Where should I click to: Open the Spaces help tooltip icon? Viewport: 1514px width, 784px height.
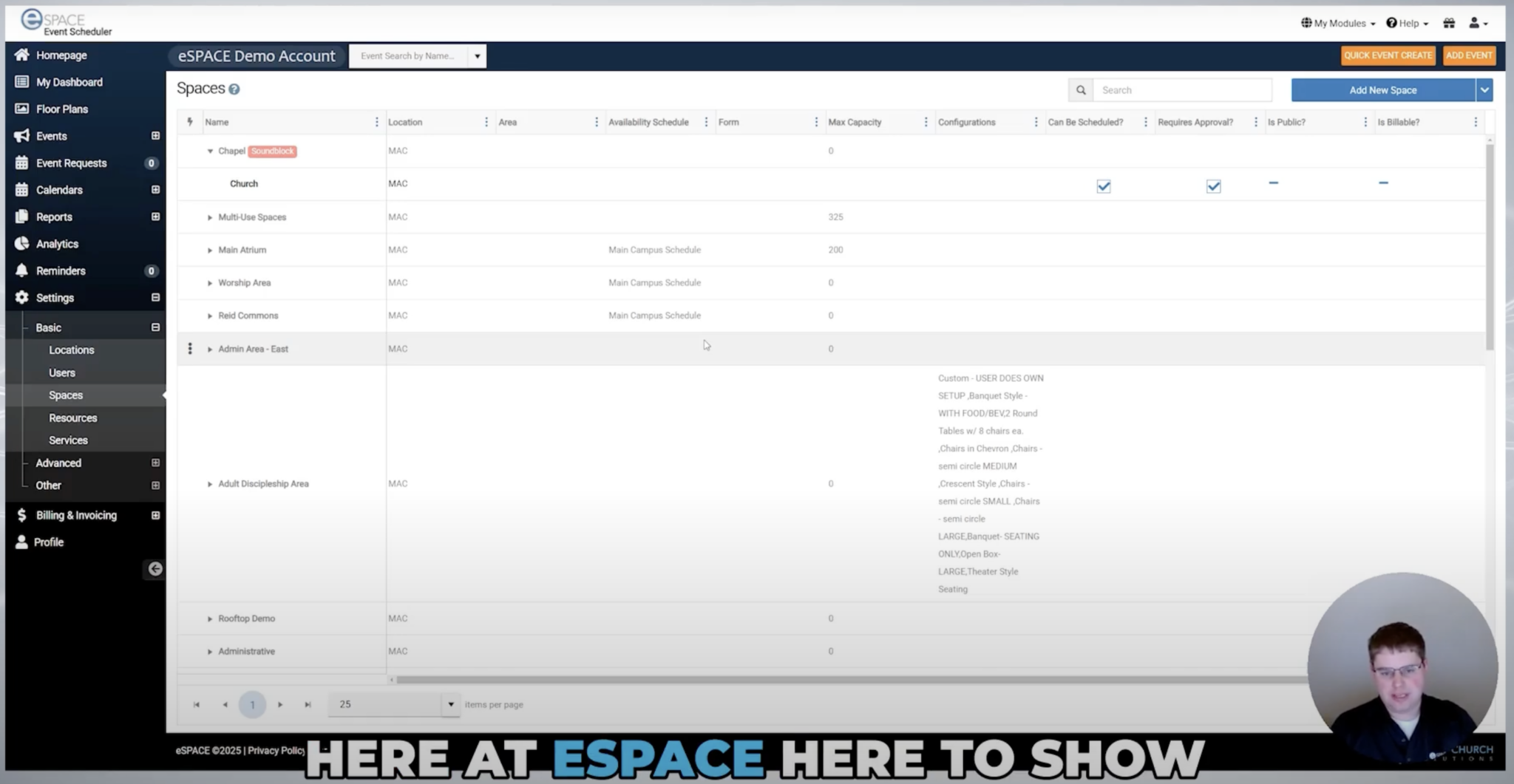pos(234,89)
